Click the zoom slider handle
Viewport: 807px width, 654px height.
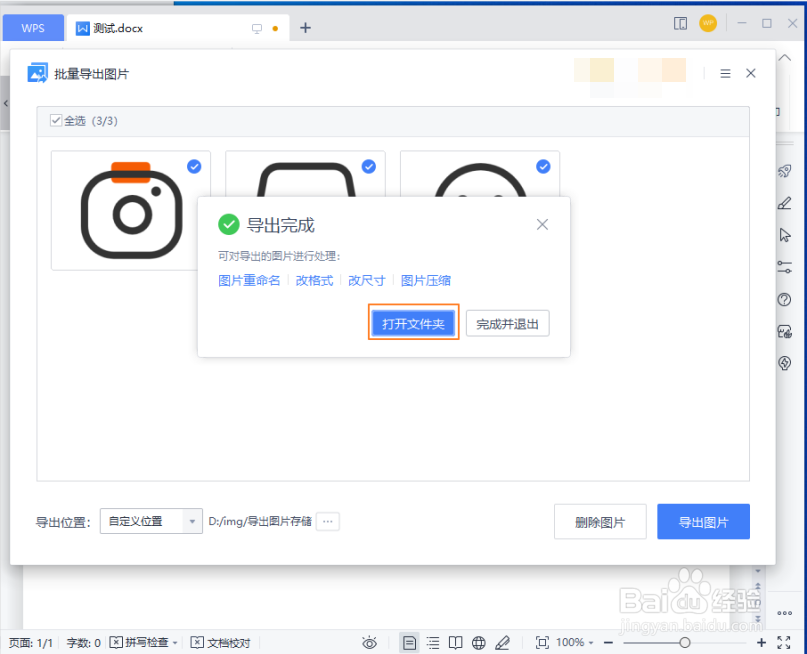pos(685,642)
